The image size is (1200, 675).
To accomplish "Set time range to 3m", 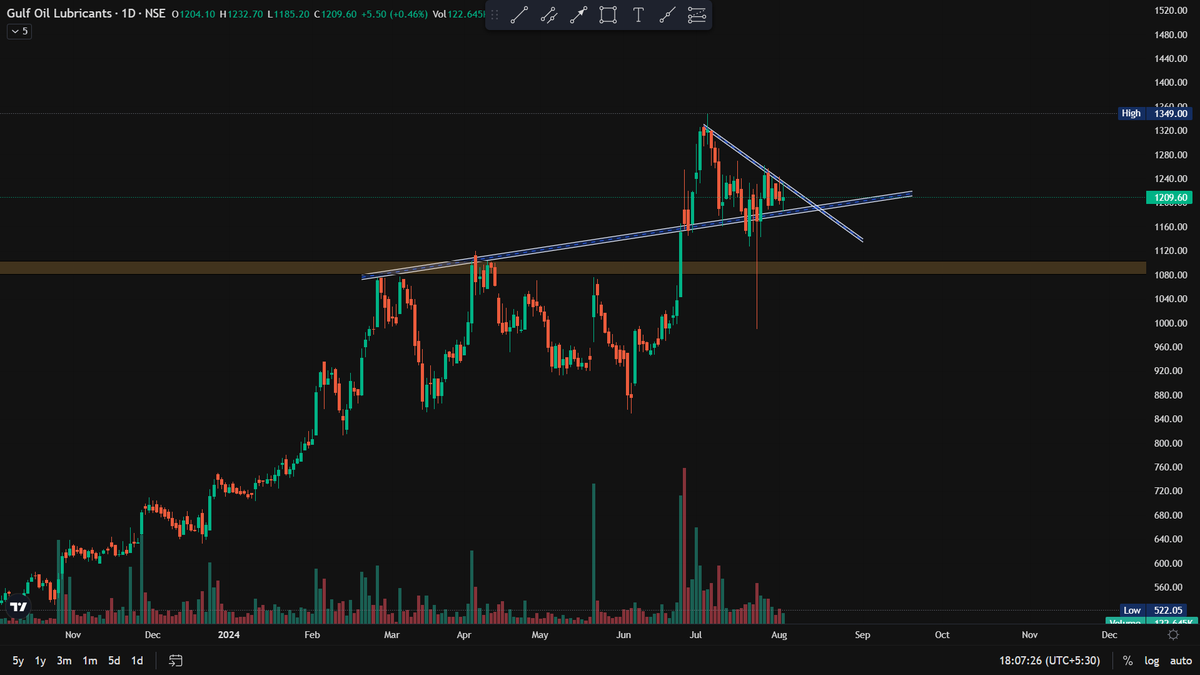I will point(64,661).
